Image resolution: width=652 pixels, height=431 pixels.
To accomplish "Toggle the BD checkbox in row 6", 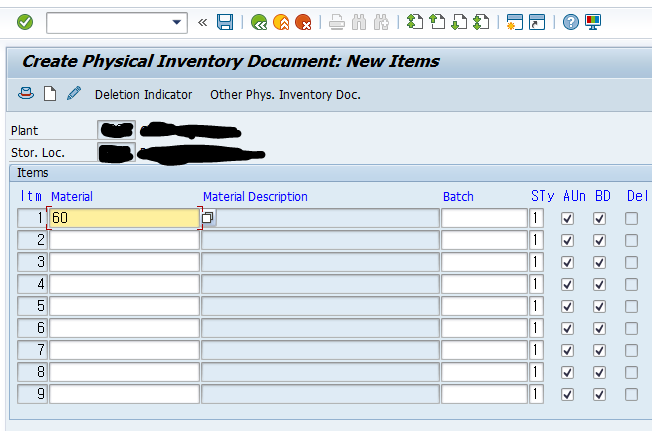I will [599, 329].
